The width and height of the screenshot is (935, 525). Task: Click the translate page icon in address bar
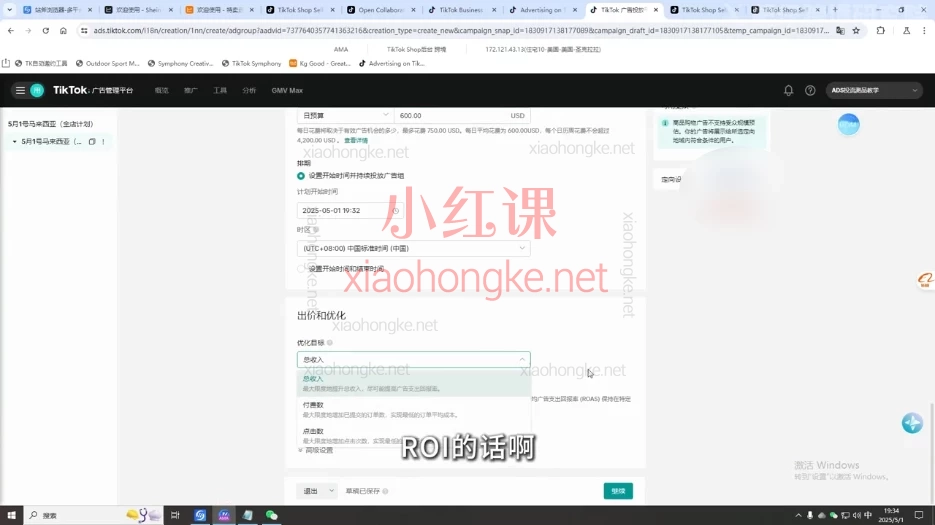[840, 30]
